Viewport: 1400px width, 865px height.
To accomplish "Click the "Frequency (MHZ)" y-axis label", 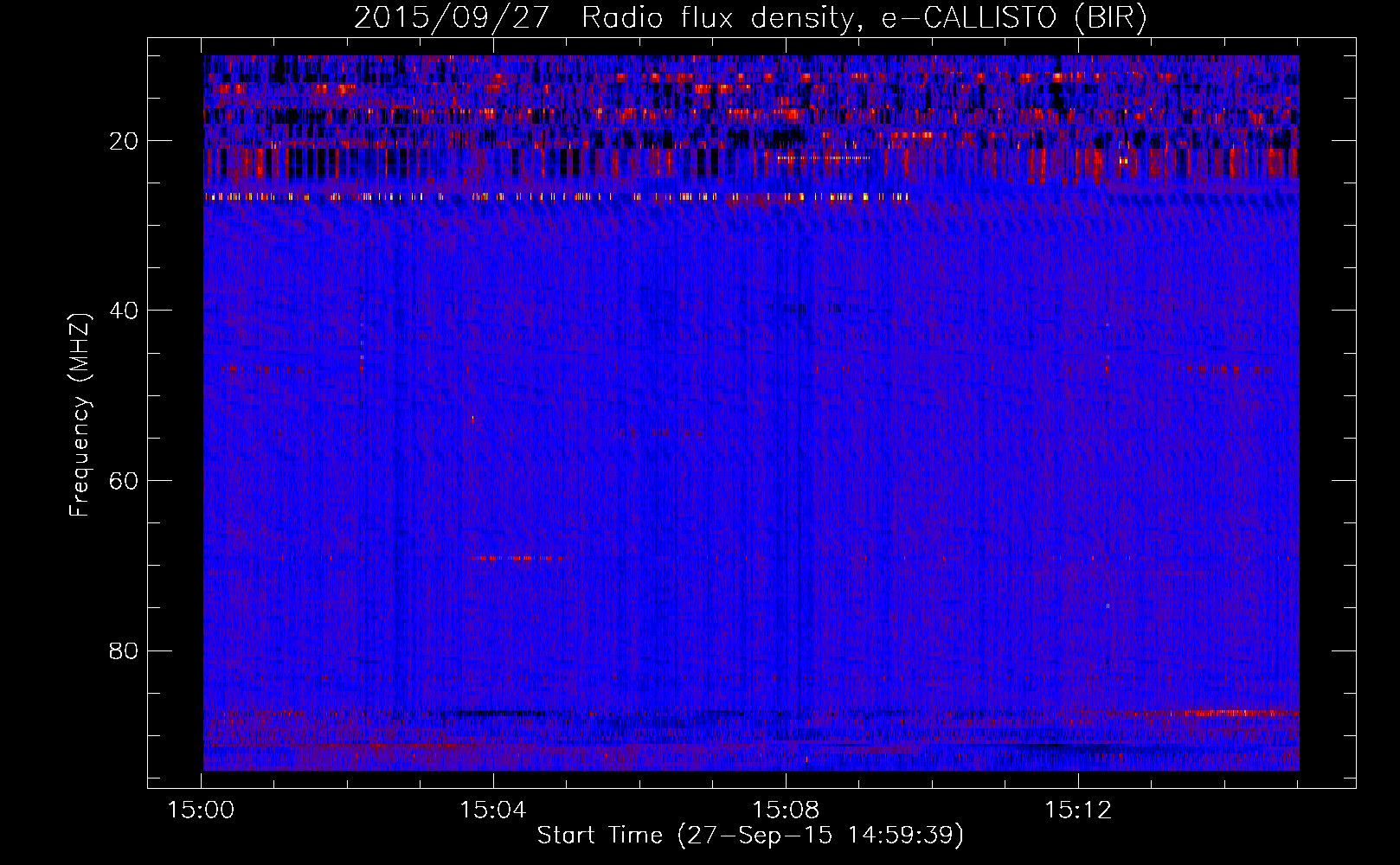I will pos(79,414).
